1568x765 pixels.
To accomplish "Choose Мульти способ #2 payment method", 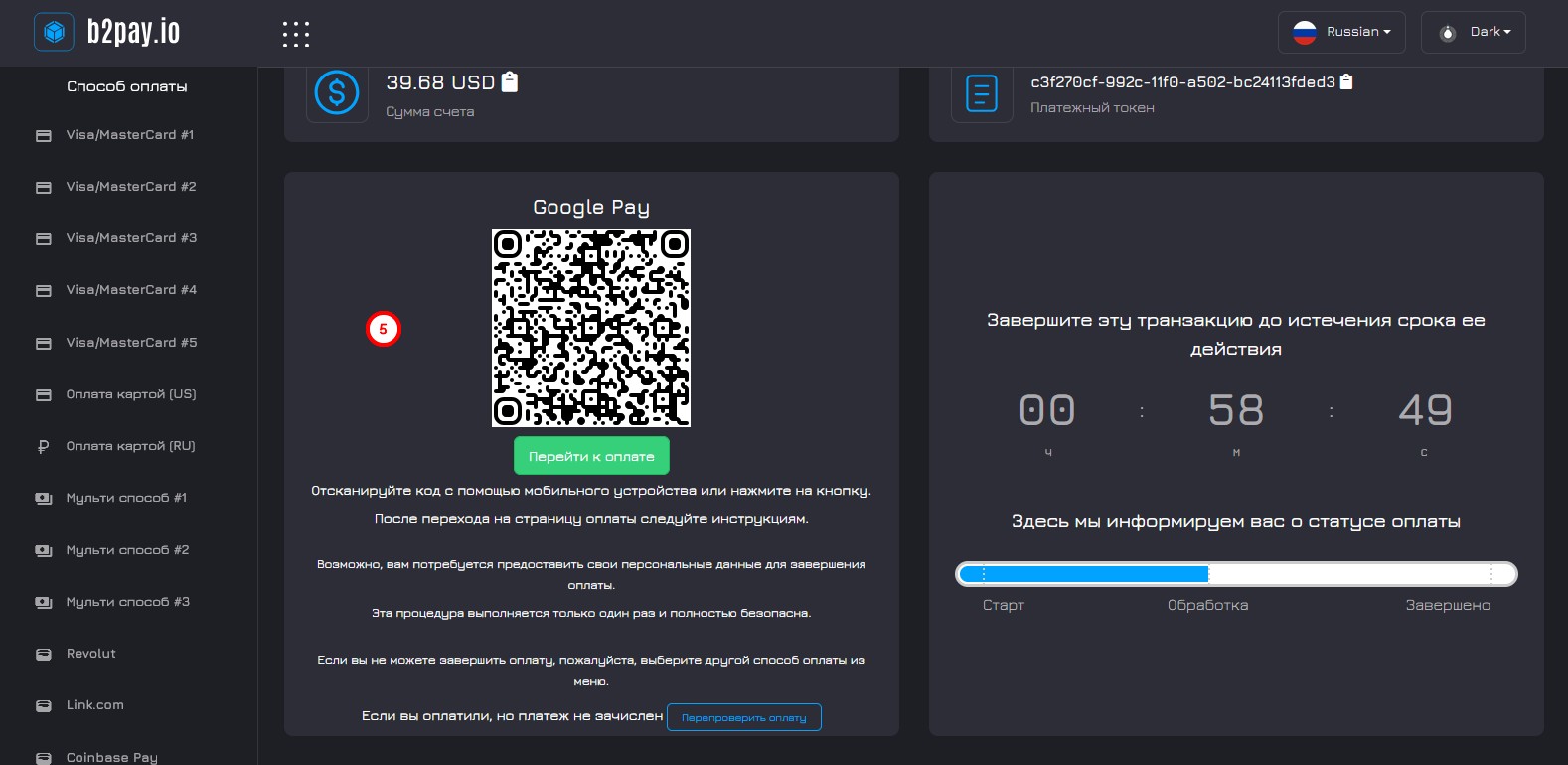I will tap(127, 550).
